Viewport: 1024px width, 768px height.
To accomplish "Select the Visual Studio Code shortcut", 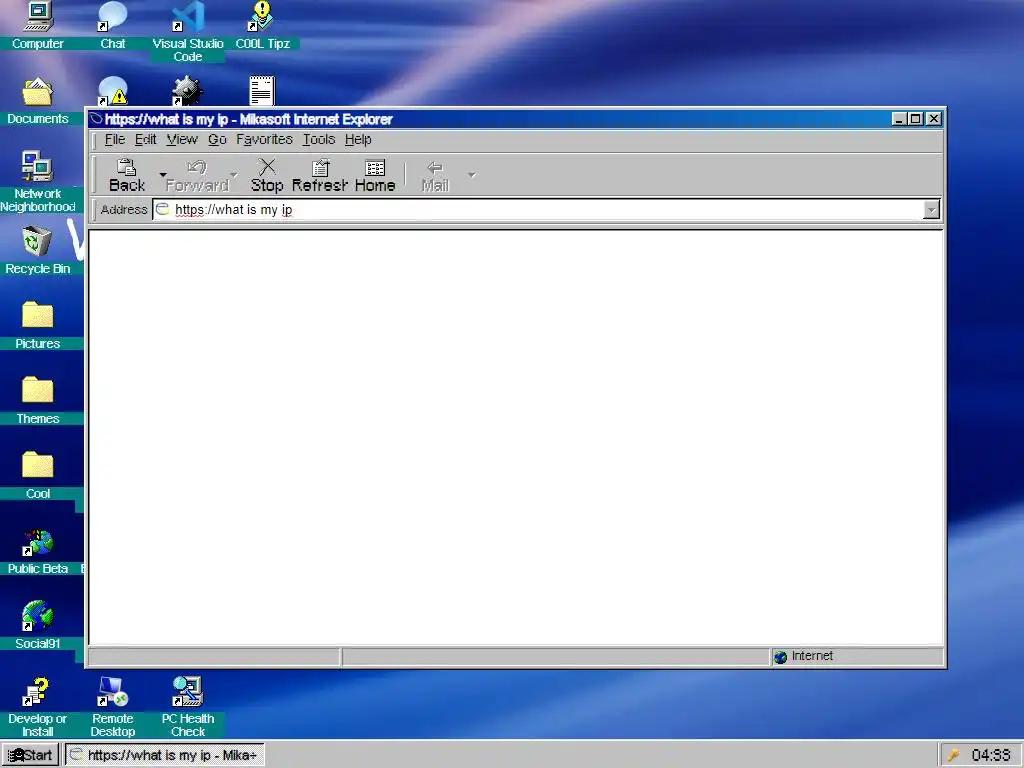I will click(187, 31).
